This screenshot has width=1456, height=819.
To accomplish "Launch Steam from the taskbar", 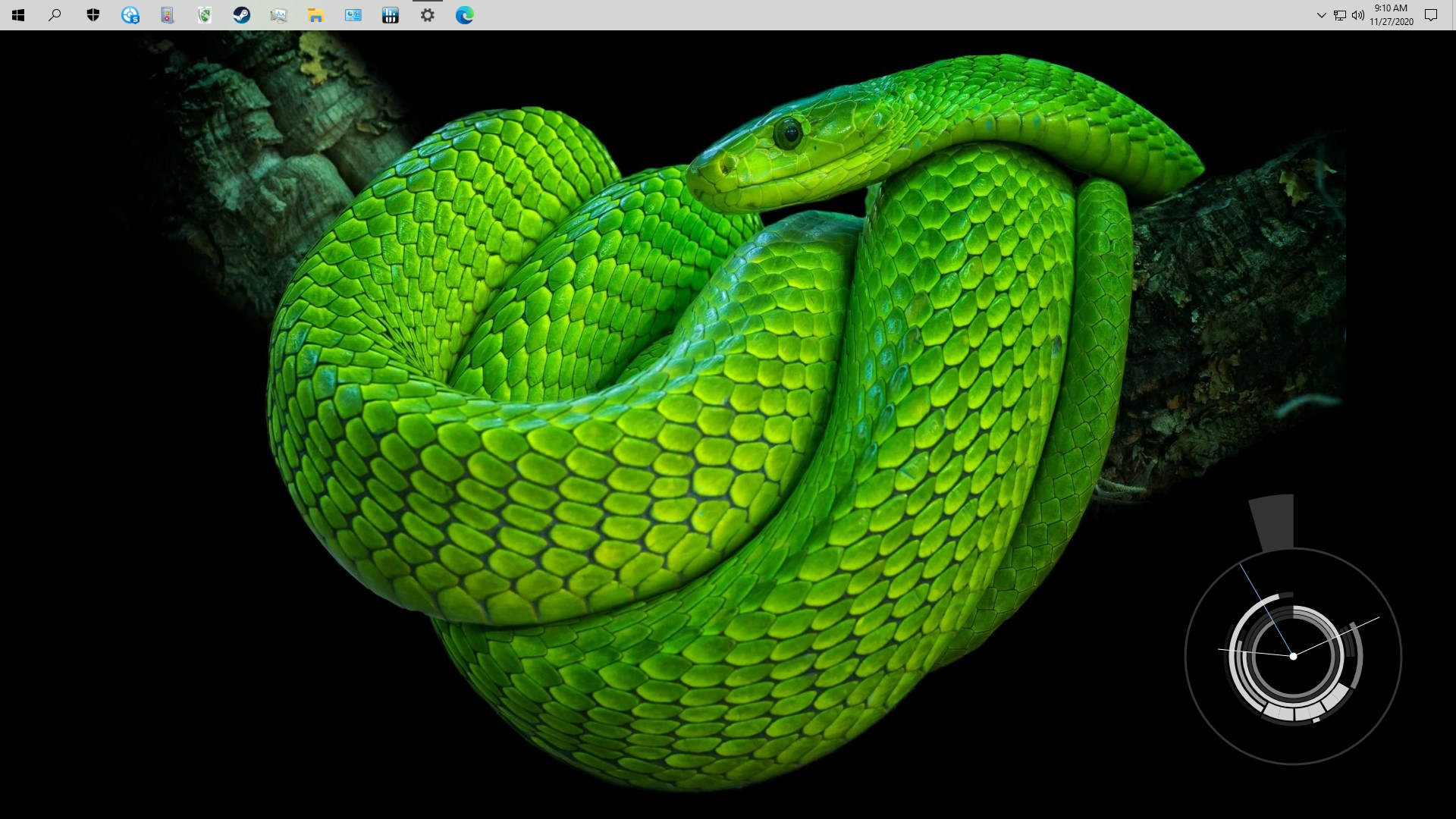I will pyautogui.click(x=242, y=15).
